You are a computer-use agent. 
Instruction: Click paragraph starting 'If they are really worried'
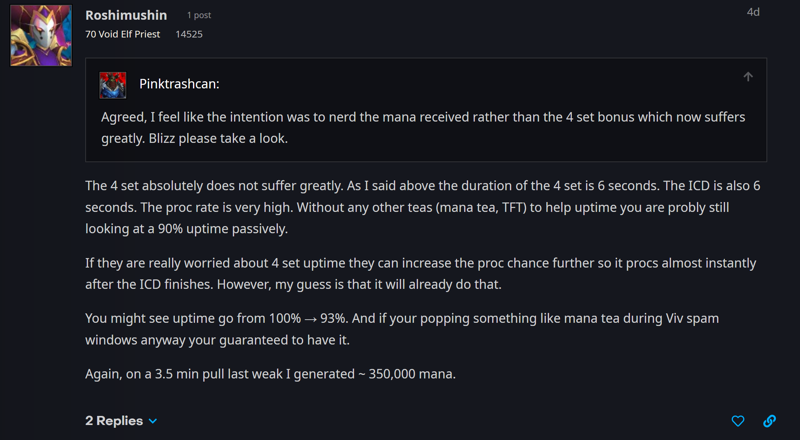pos(420,274)
